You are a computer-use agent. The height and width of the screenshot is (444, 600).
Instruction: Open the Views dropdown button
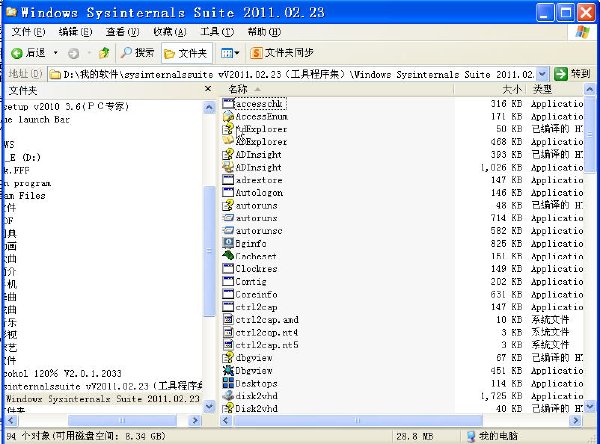[230, 53]
